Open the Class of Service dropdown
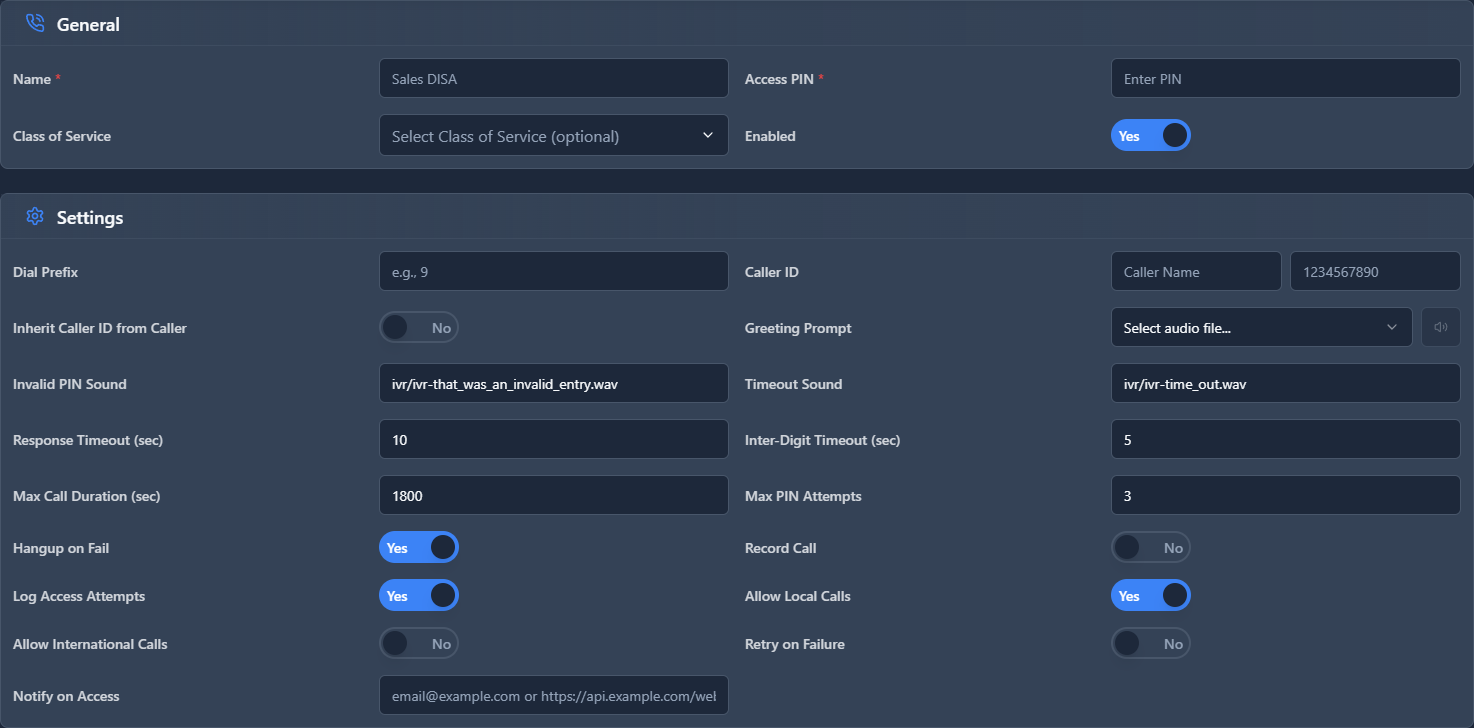Viewport: 1474px width, 728px height. [x=553, y=136]
